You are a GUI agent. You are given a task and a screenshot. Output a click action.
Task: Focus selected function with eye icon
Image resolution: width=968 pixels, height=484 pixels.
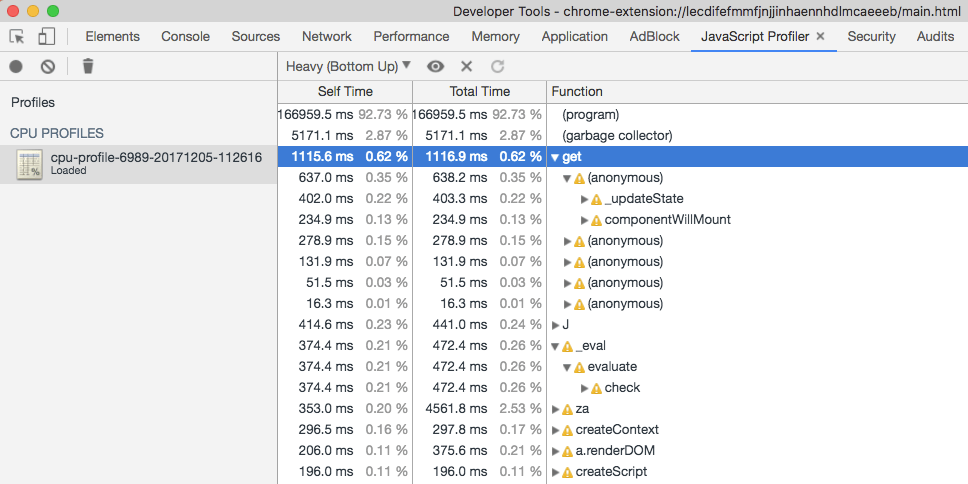click(x=435, y=66)
